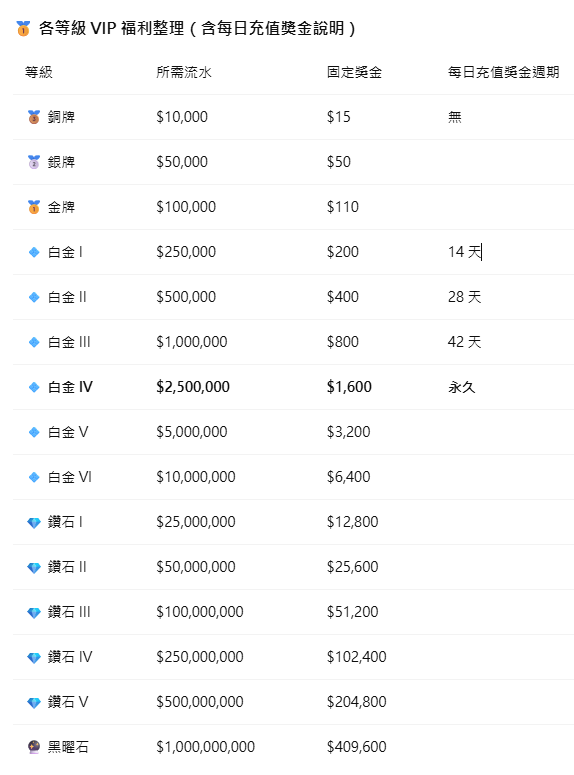Click the silver medal icon beside 銀牌
Viewport: 574px width, 775px height.
click(34, 162)
